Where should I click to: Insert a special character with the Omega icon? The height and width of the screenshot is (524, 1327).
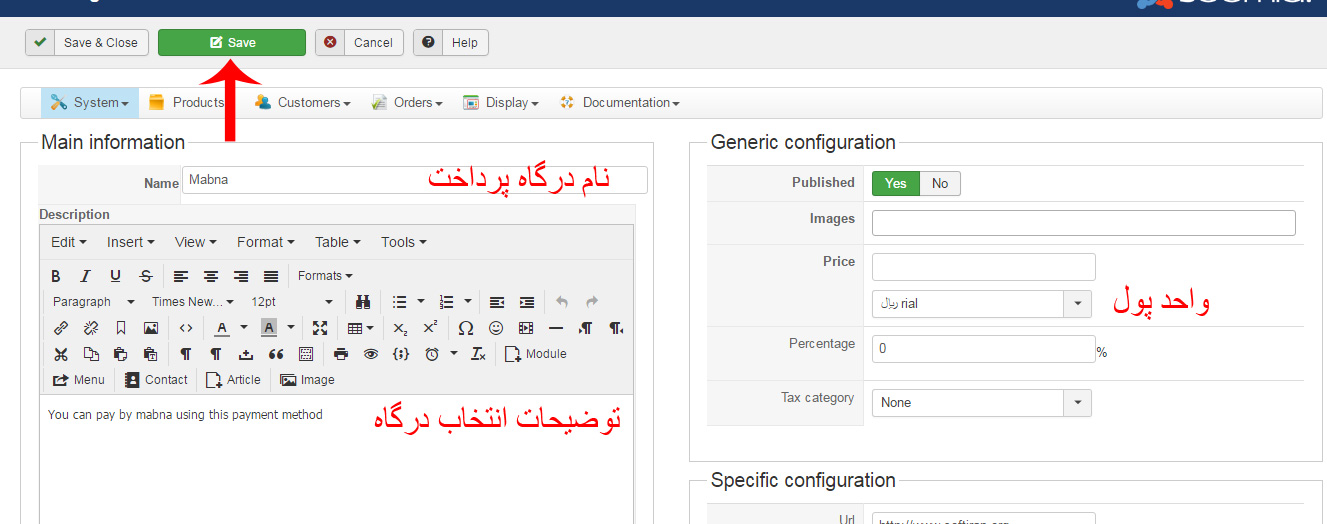pyautogui.click(x=466, y=328)
